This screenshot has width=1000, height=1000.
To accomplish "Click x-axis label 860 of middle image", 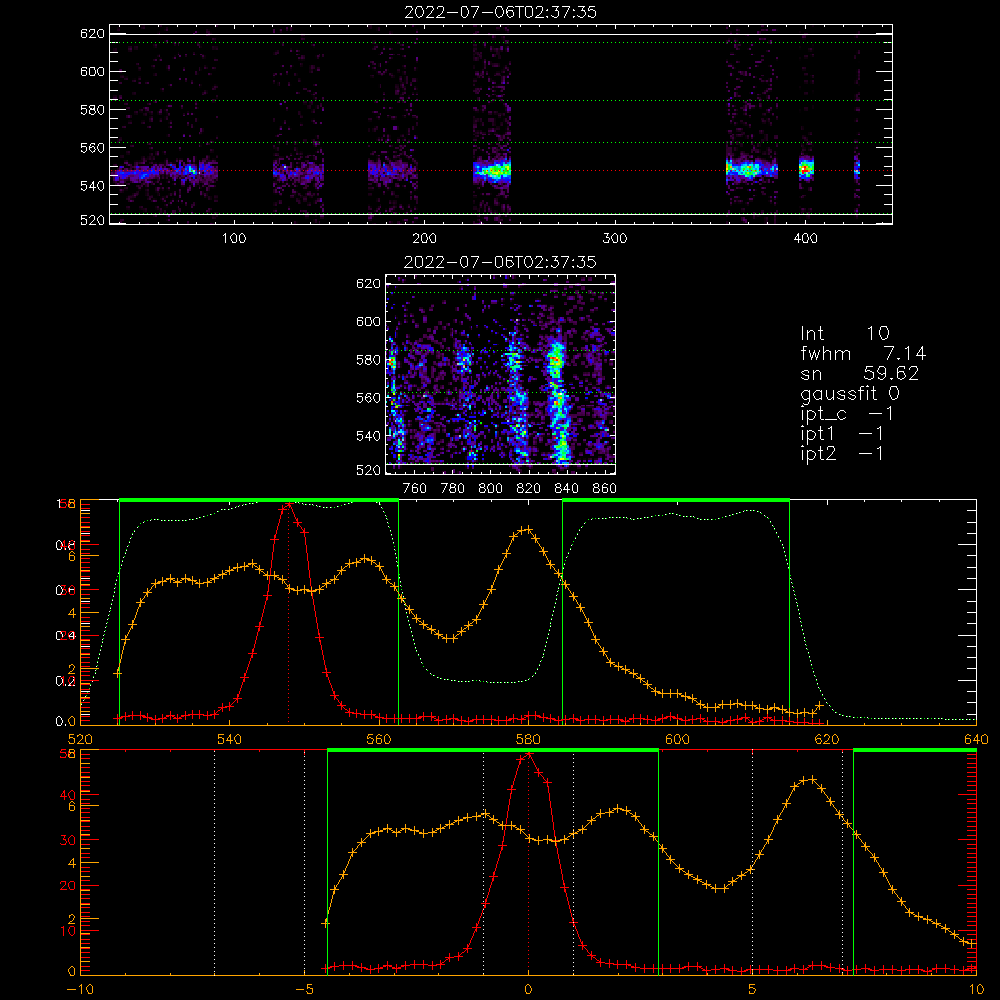I will click(605, 489).
